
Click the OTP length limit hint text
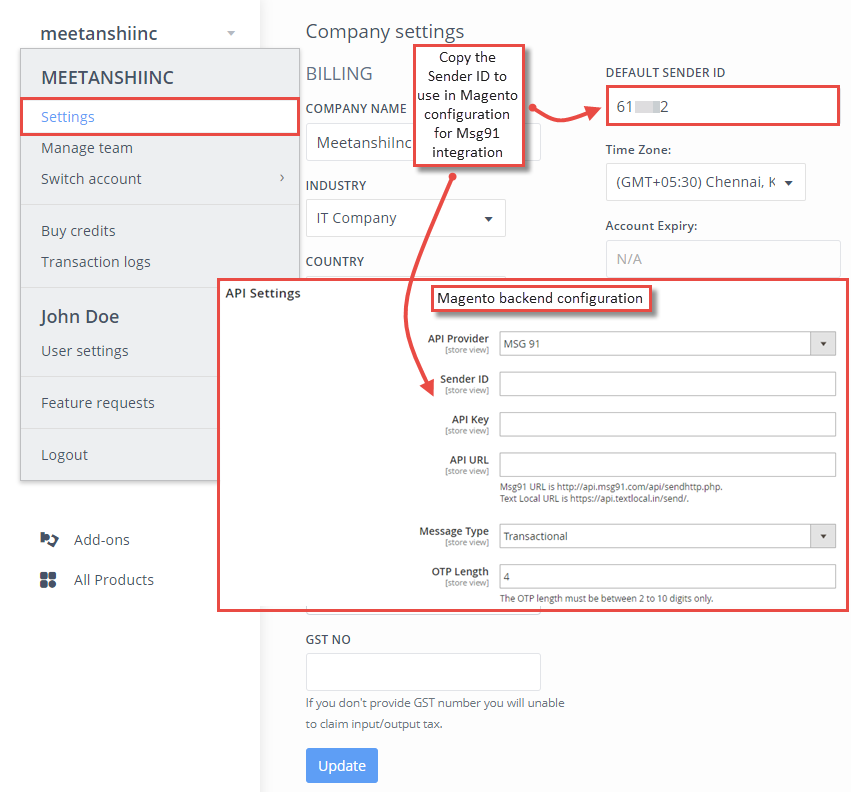click(x=606, y=598)
